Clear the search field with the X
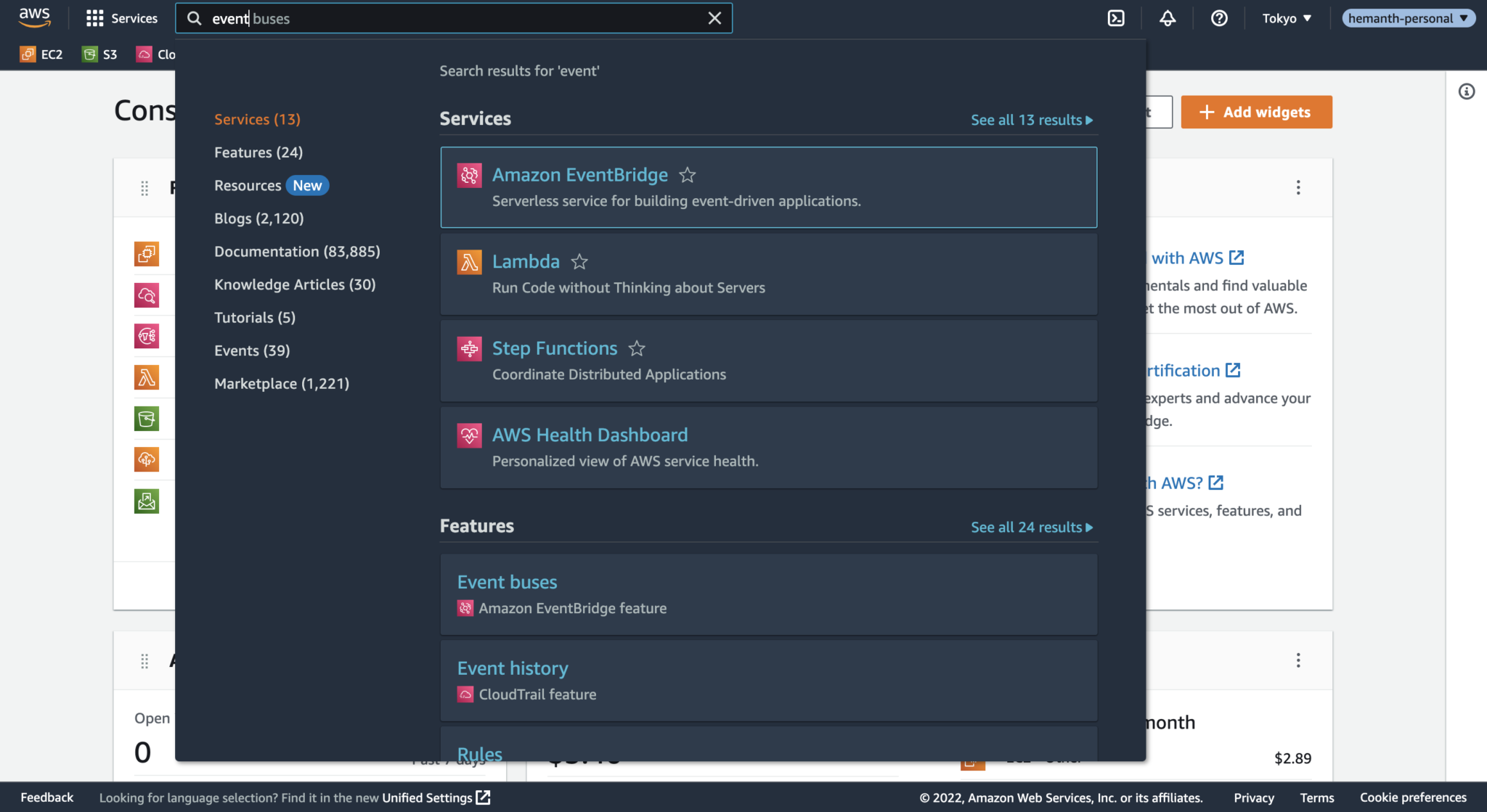This screenshot has width=1487, height=812. pos(714,17)
